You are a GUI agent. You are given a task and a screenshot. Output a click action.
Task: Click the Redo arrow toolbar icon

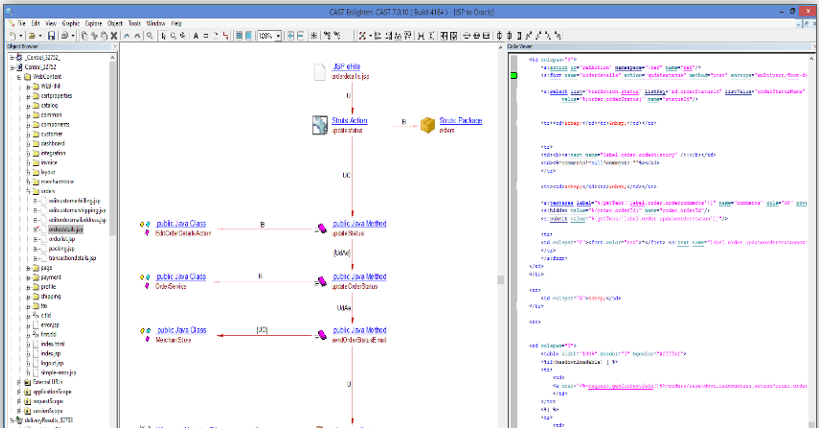tap(137, 36)
